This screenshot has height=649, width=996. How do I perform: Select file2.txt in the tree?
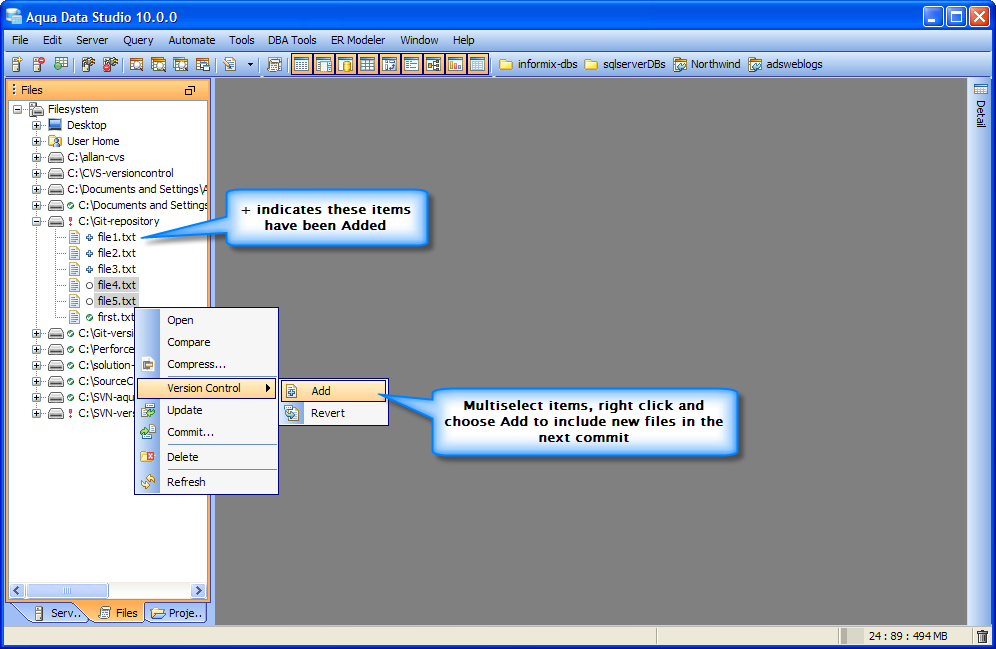pyautogui.click(x=116, y=253)
